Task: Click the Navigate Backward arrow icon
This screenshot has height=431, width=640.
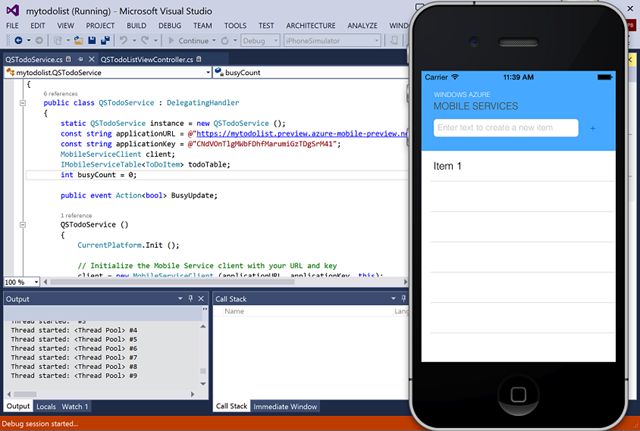Action: pos(18,40)
